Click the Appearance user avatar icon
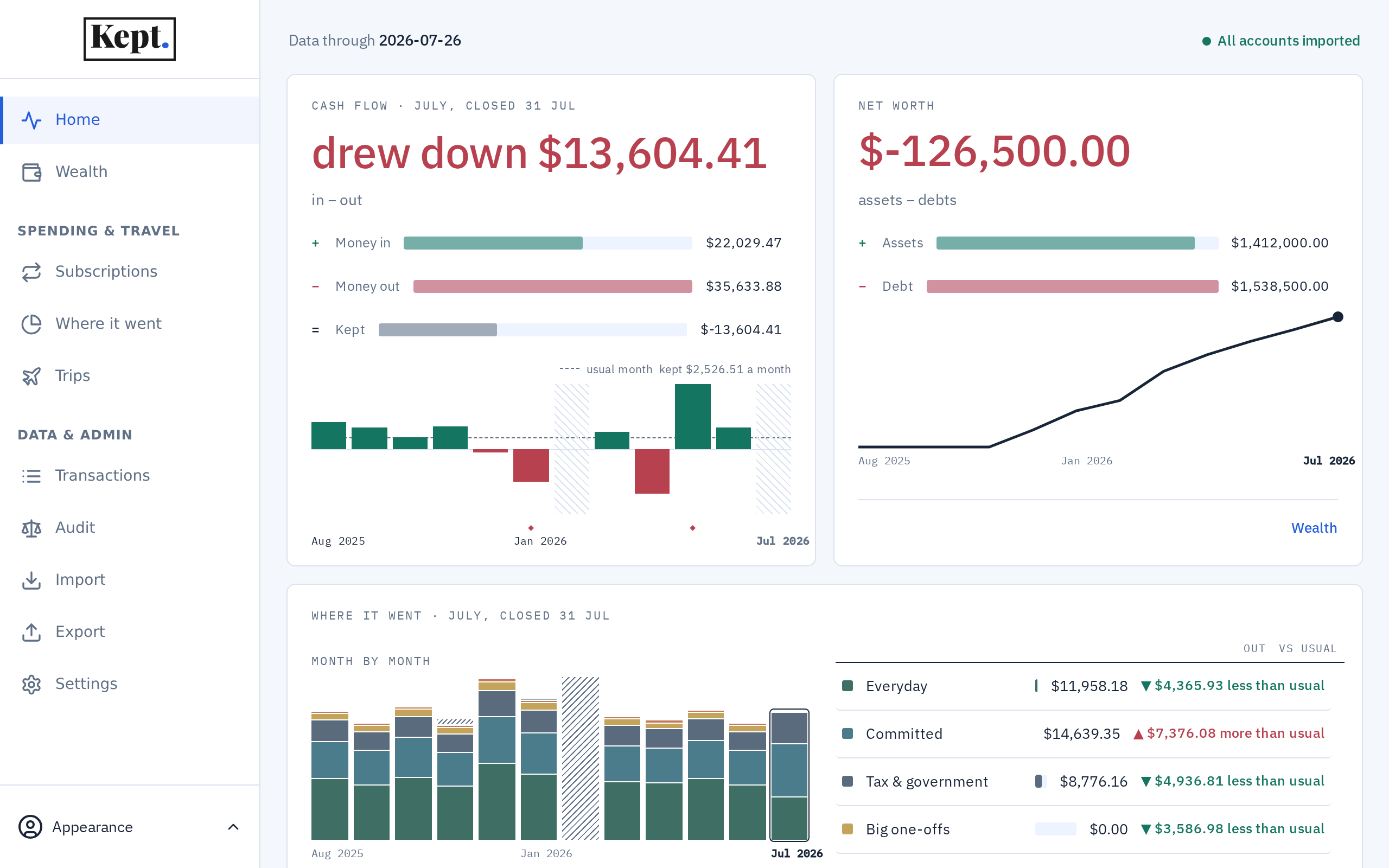 point(30,827)
